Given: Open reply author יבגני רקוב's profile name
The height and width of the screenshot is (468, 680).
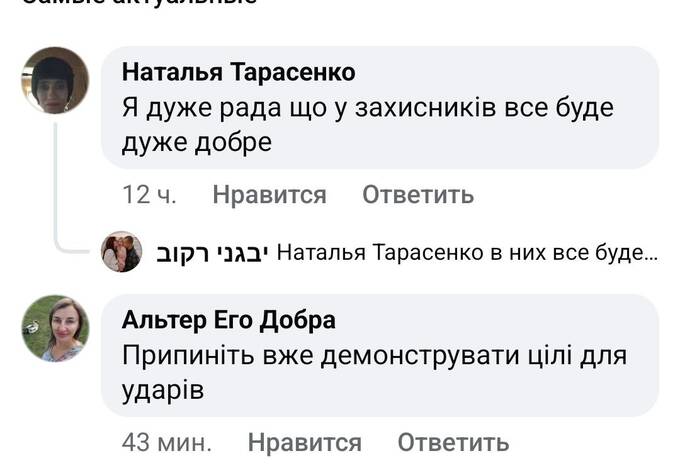Looking at the screenshot, I should pyautogui.click(x=211, y=253).
